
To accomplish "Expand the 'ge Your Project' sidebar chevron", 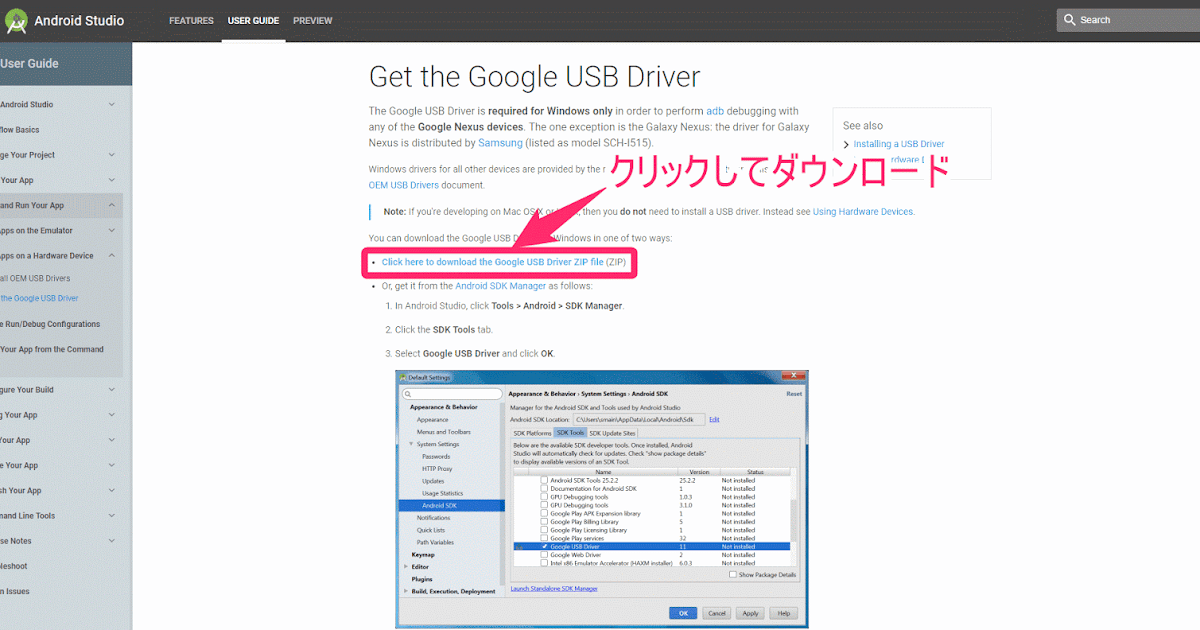I will click(111, 155).
